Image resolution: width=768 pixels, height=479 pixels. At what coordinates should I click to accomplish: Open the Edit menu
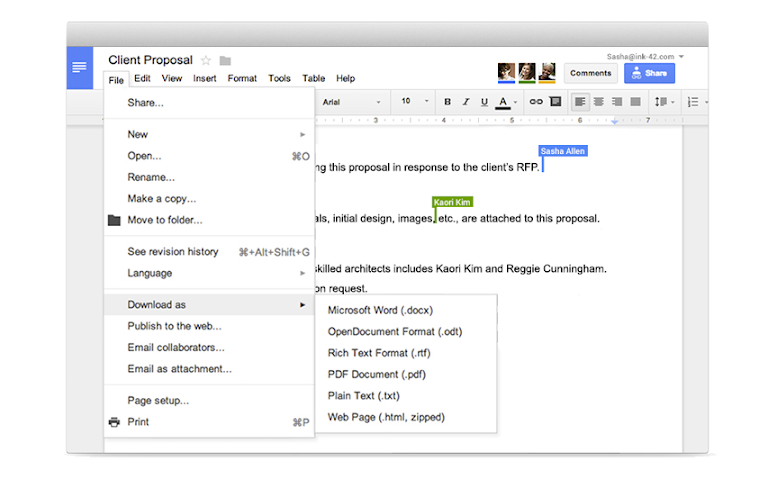[x=143, y=78]
